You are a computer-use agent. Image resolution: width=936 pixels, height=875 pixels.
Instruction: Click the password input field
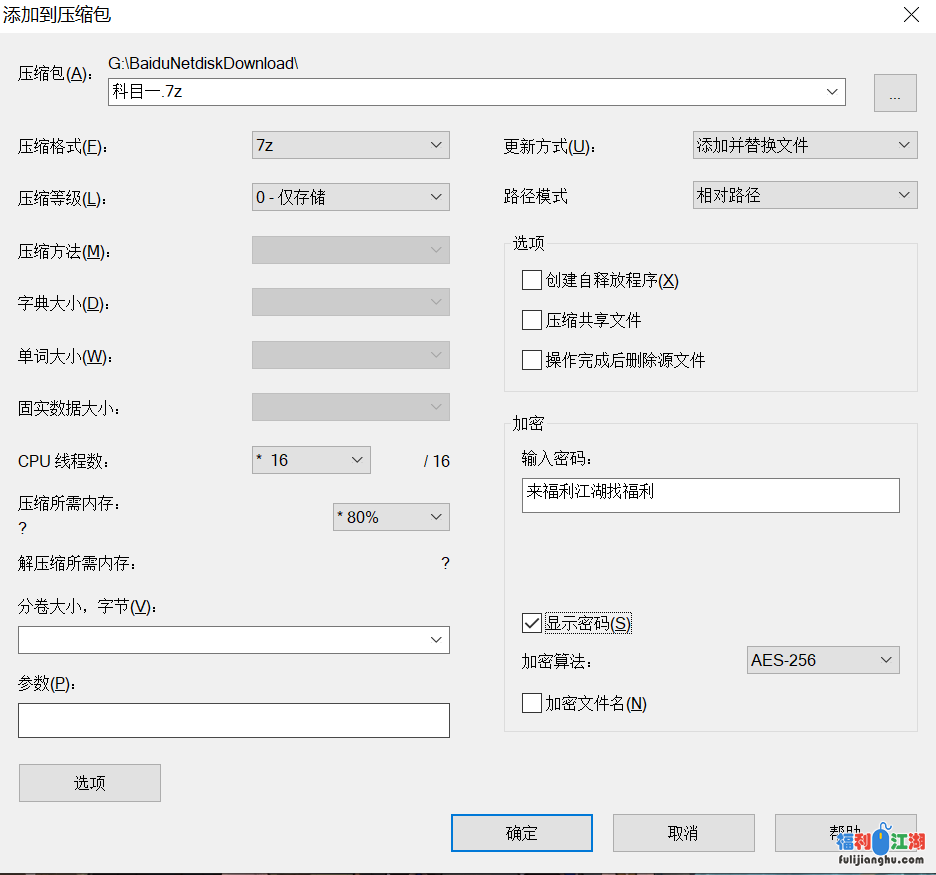[710, 495]
